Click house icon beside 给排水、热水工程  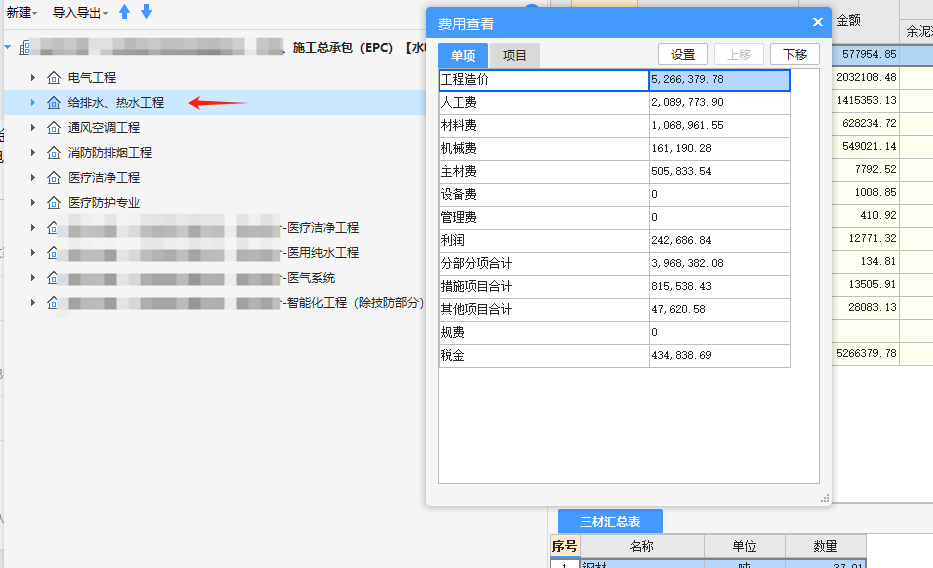click(54, 103)
